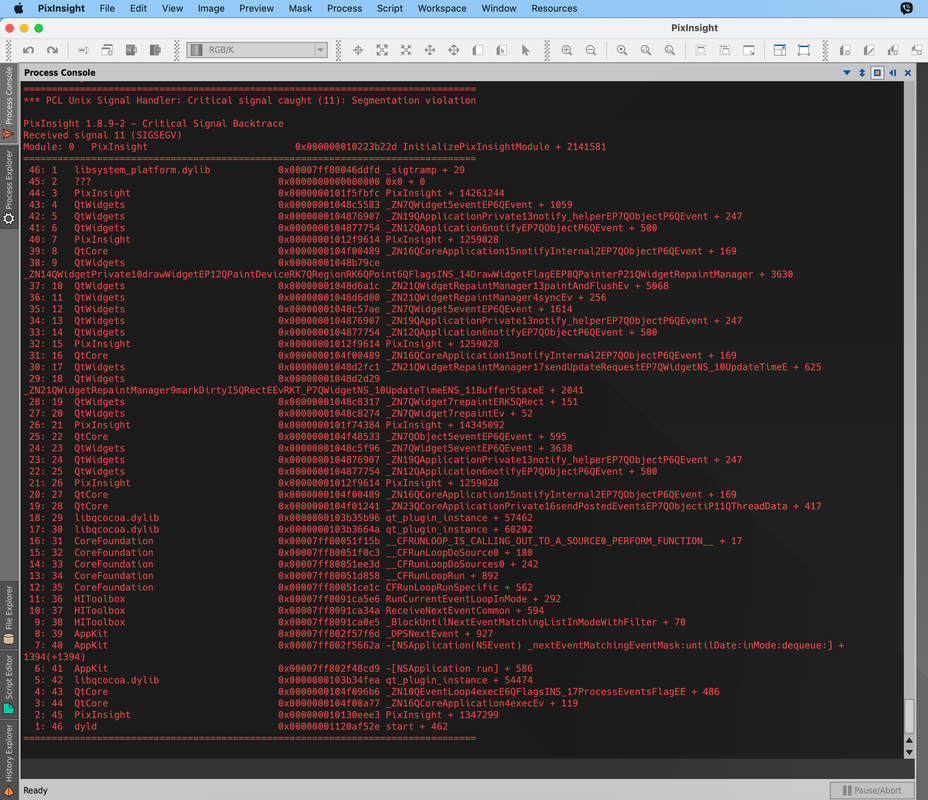Click '_DPSNextEvent + 927' backtrace row
Image resolution: width=928 pixels, height=800 pixels.
[263, 634]
